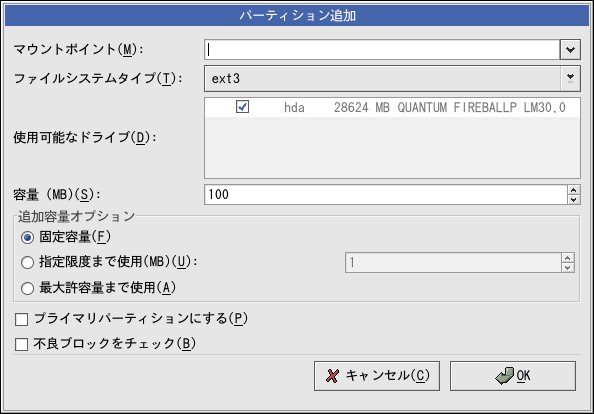Decrease the limit MB spinner value
594x414 pixels.
click(x=567, y=267)
